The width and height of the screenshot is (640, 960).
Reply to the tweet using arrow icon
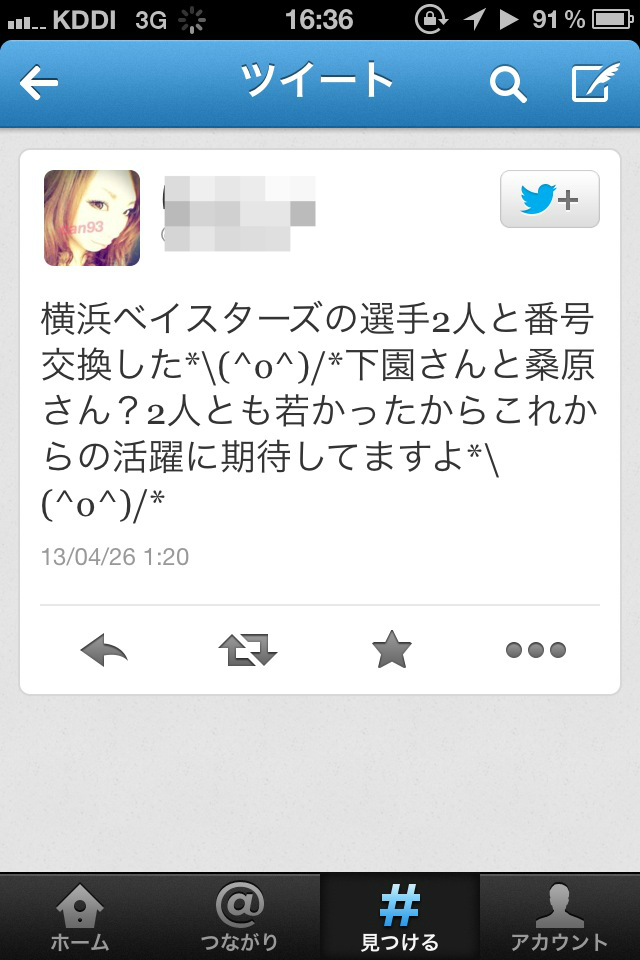pos(104,650)
